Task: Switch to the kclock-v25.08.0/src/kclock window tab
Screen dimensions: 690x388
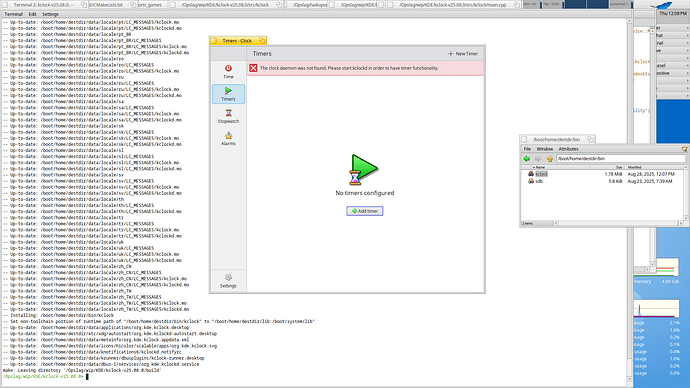Action: click(x=226, y=5)
